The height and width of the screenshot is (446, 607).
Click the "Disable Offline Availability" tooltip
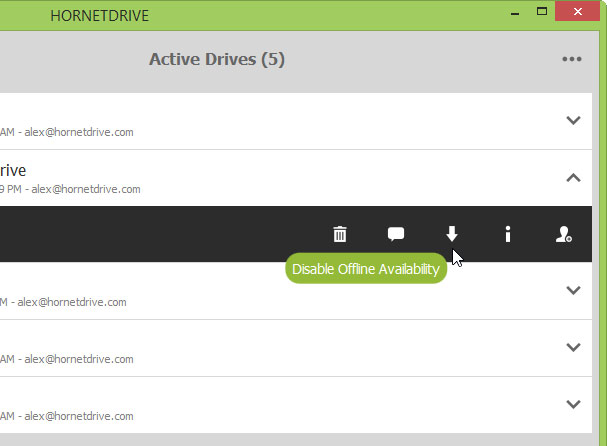click(x=366, y=268)
